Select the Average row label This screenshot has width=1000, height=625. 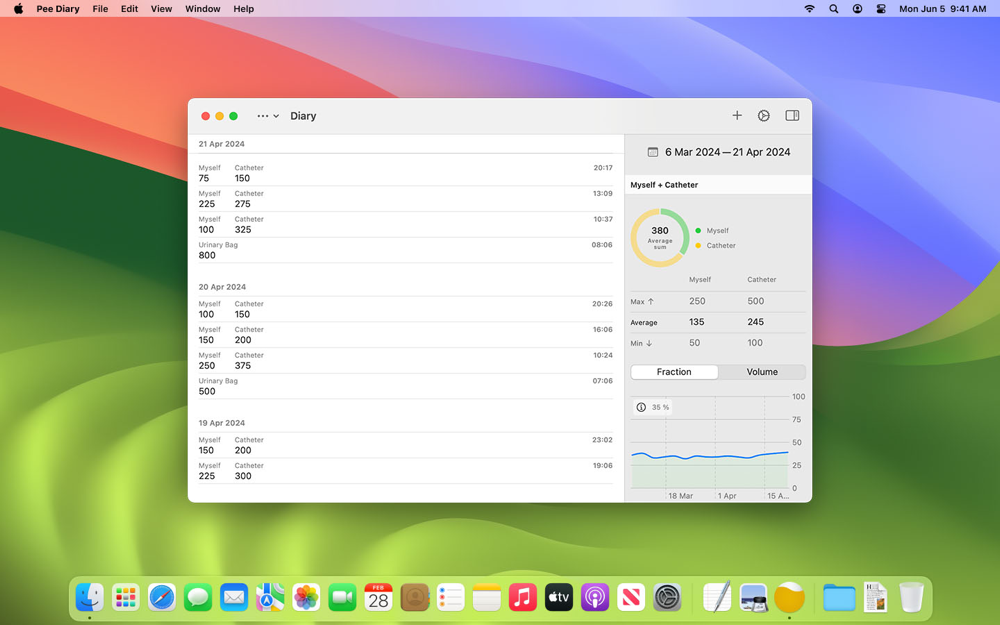click(x=643, y=323)
